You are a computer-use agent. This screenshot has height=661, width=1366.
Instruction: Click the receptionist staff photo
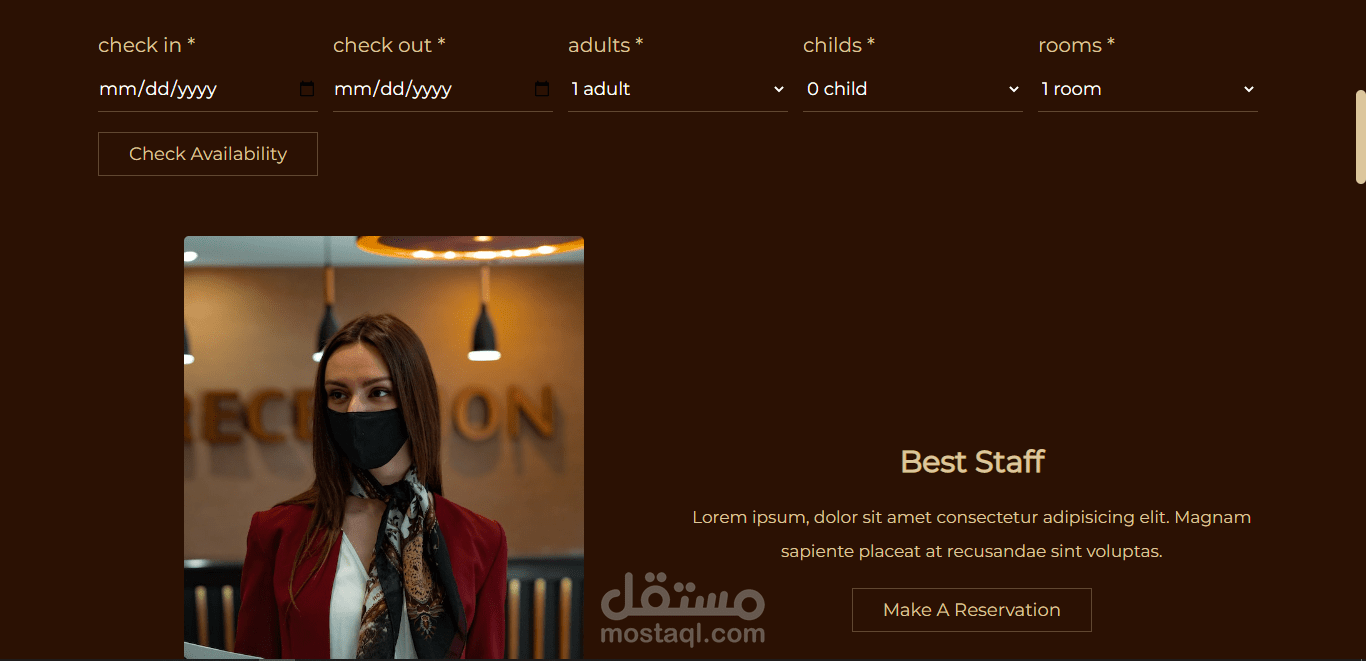click(x=384, y=447)
